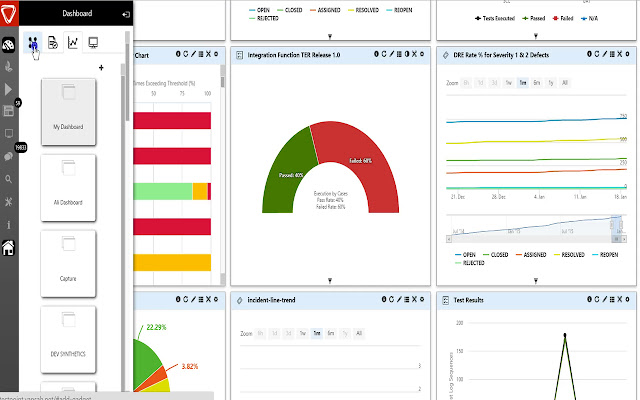Toggle the OPEN series in DRE Rate legend

tap(468, 255)
